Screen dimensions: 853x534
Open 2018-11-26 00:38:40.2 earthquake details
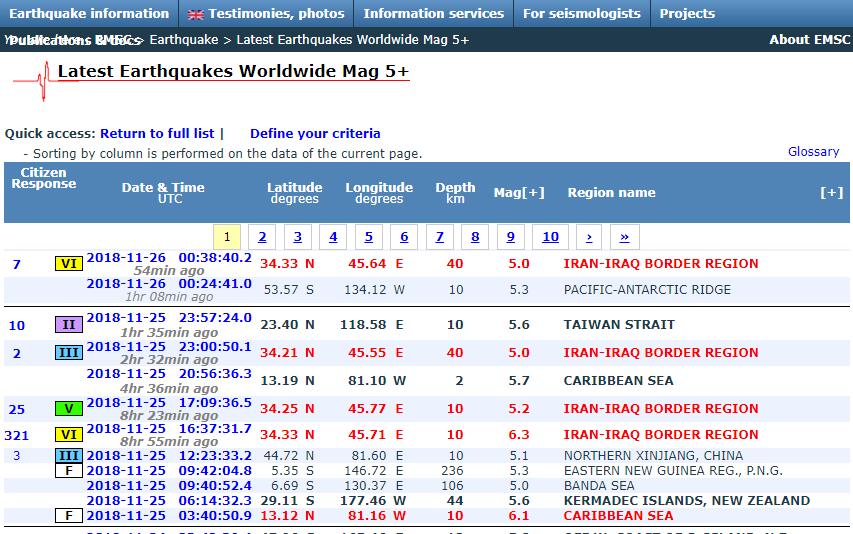(x=169, y=258)
